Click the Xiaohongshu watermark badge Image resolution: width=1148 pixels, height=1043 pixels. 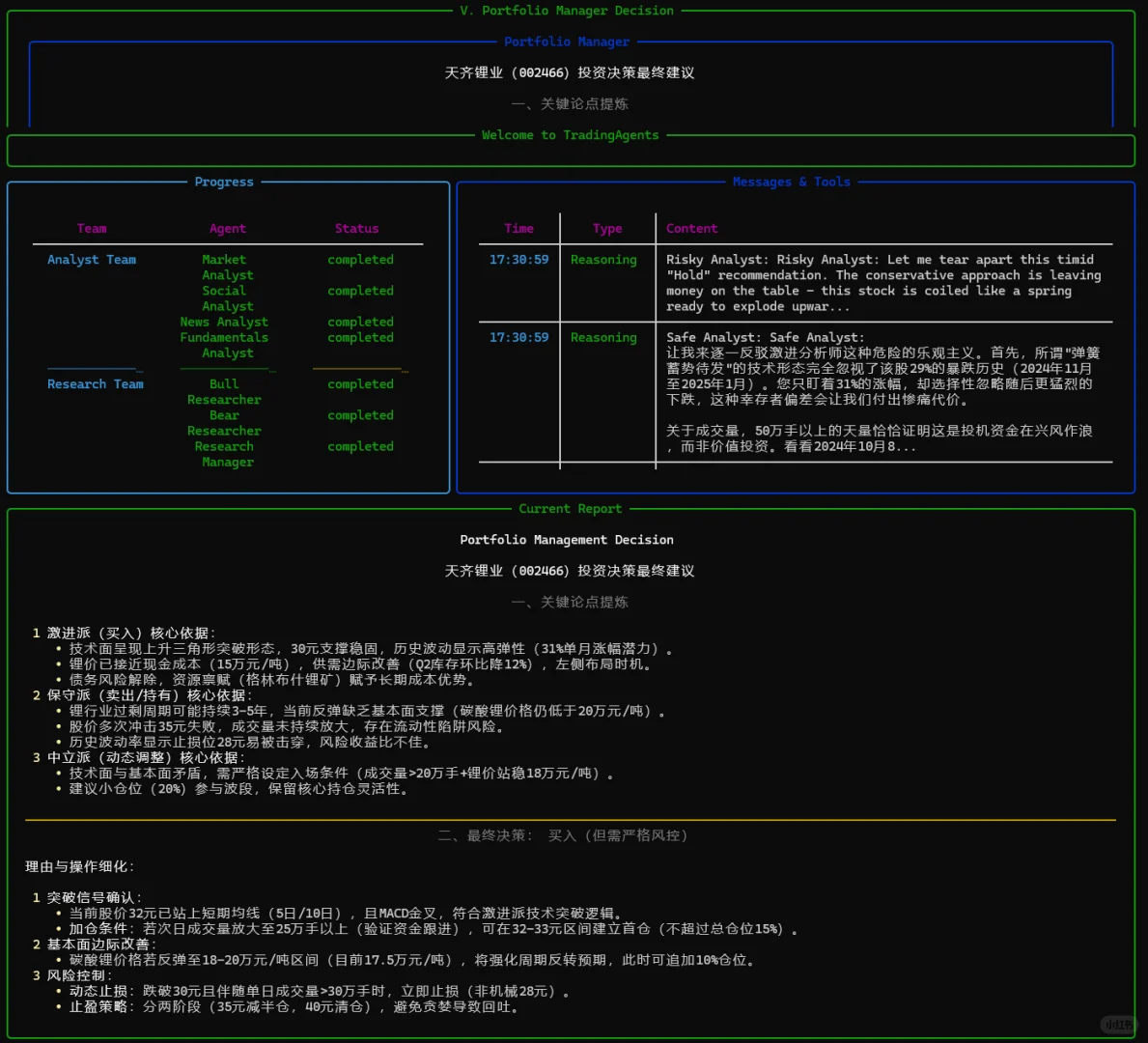(x=1117, y=1026)
